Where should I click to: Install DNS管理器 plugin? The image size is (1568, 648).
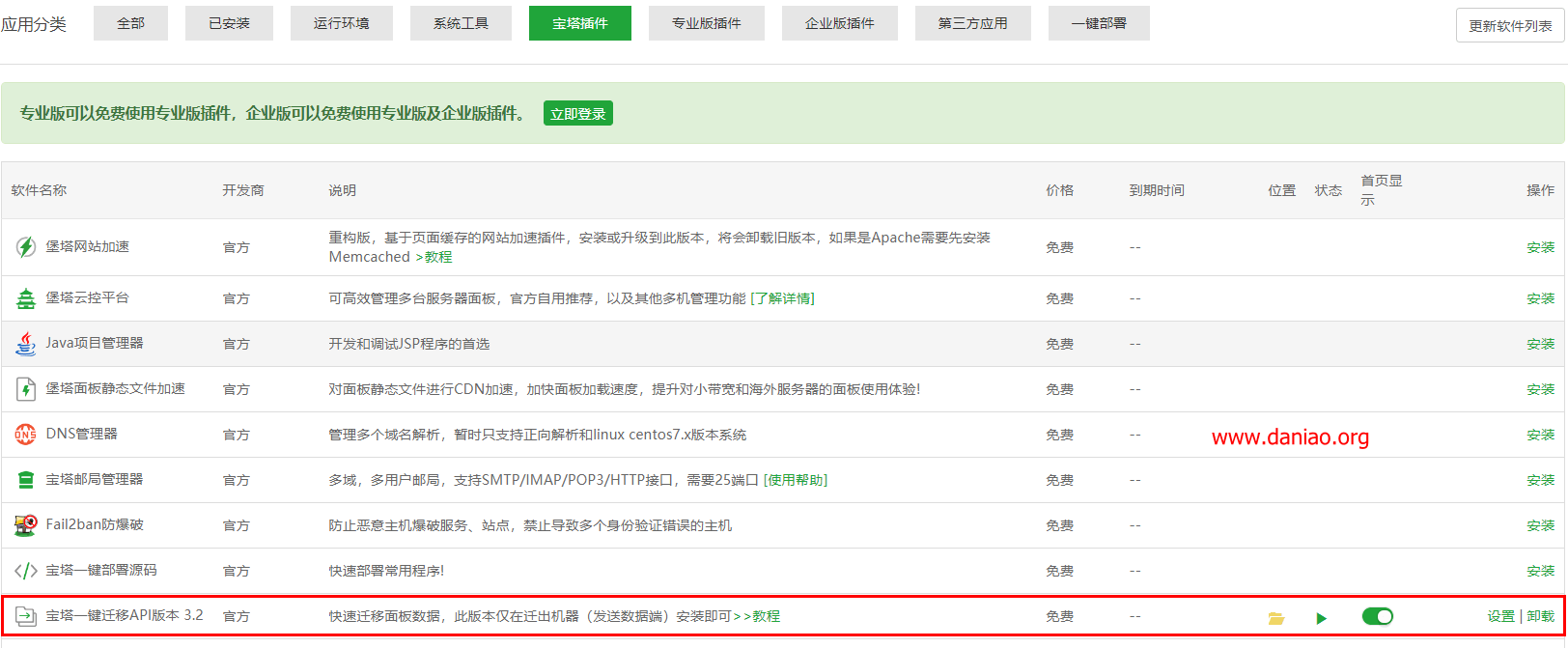pos(1541,435)
